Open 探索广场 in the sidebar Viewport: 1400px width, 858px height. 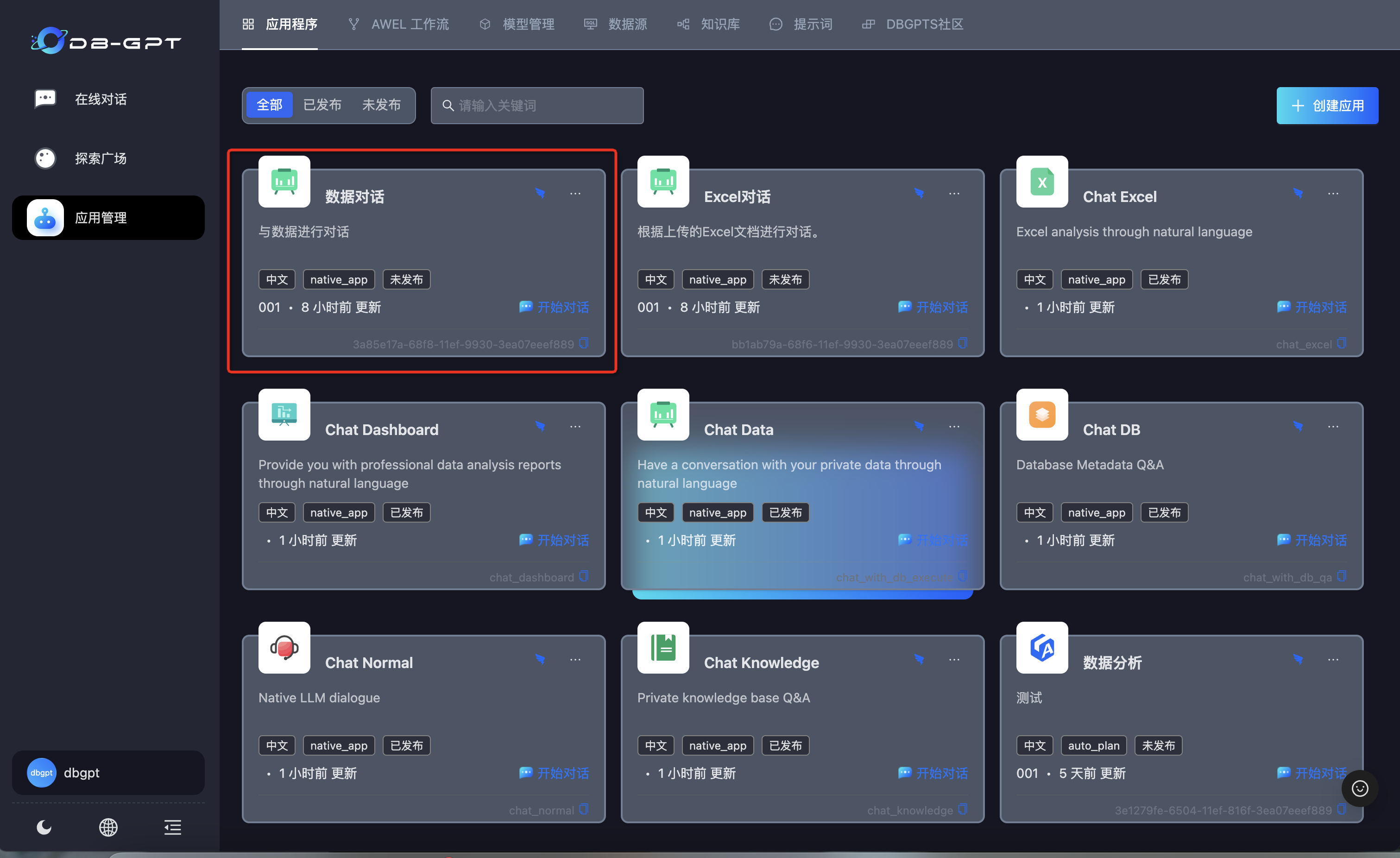pos(101,158)
